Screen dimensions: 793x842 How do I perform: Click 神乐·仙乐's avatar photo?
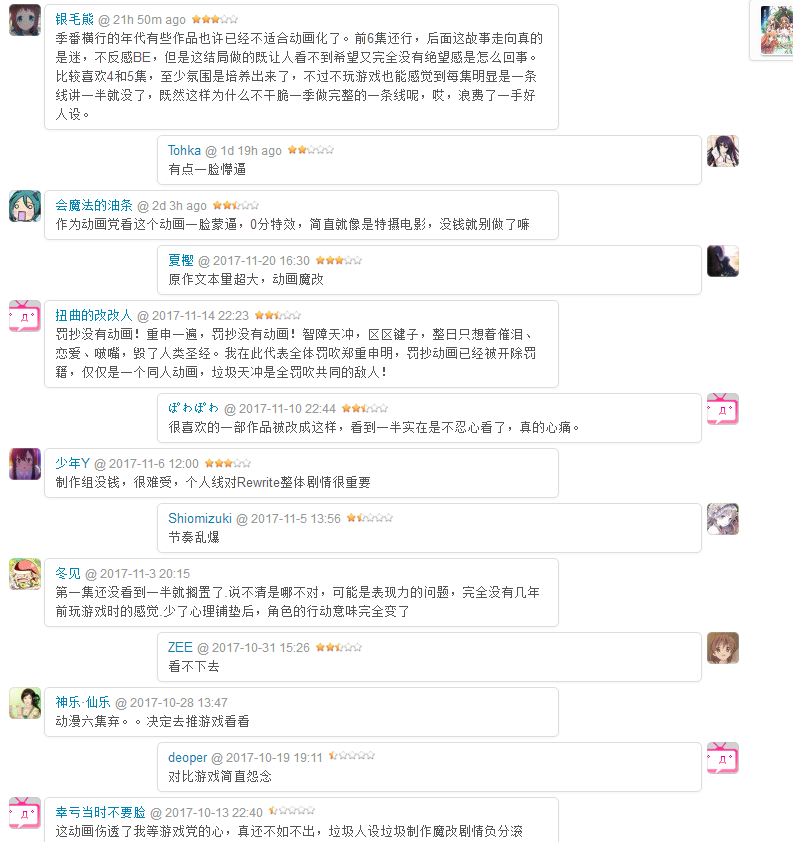click(x=25, y=703)
